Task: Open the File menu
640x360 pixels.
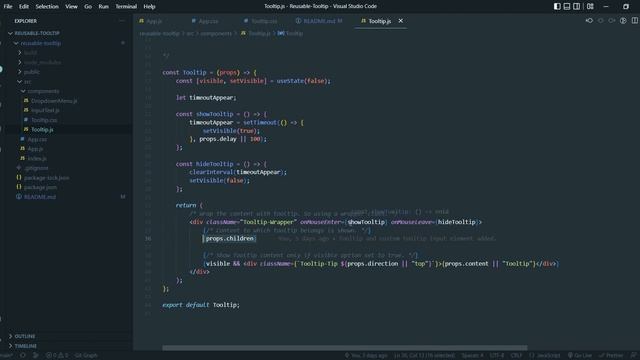Action: point(8,7)
